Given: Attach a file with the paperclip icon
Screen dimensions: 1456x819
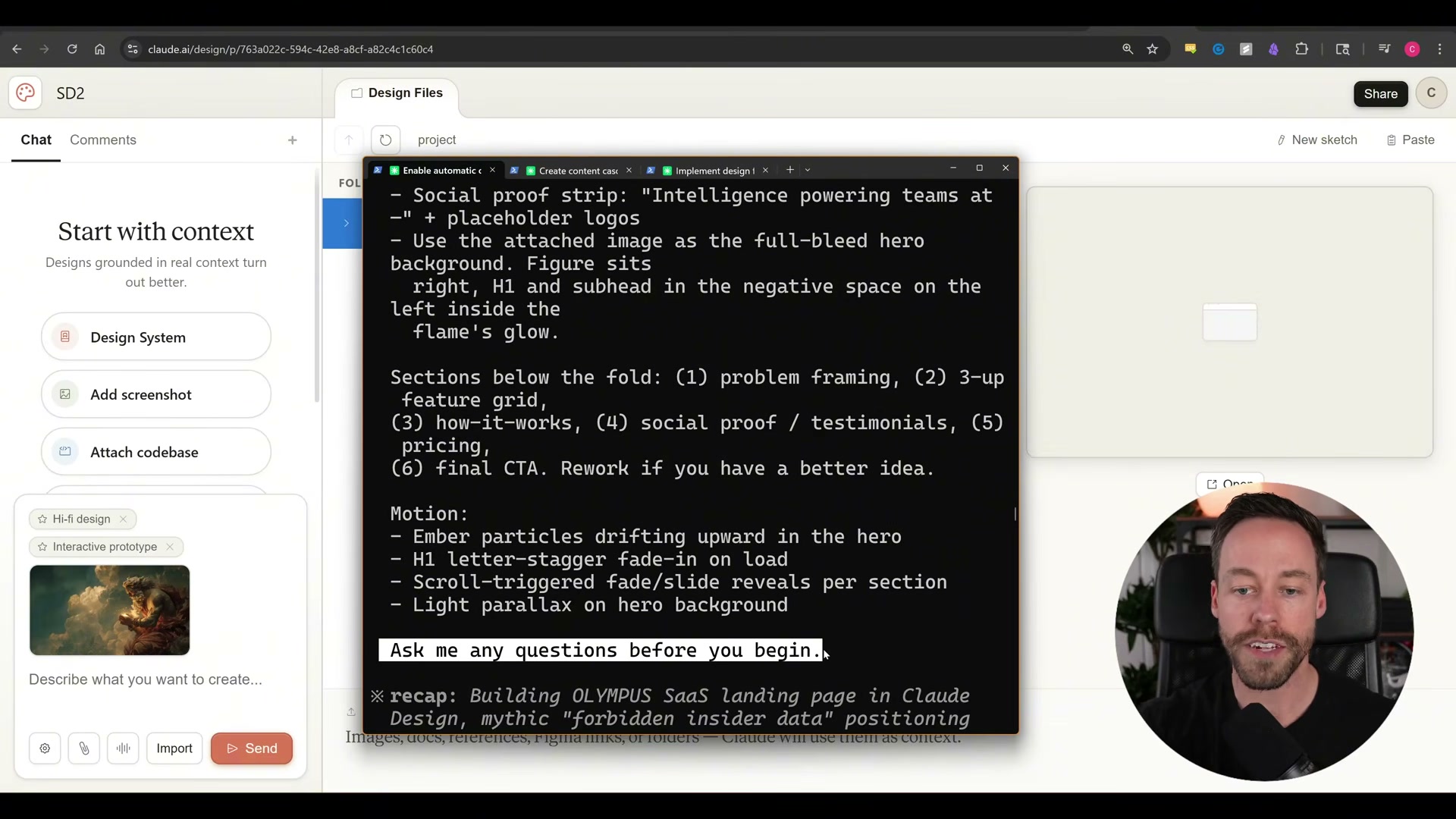Looking at the screenshot, I should (x=84, y=748).
